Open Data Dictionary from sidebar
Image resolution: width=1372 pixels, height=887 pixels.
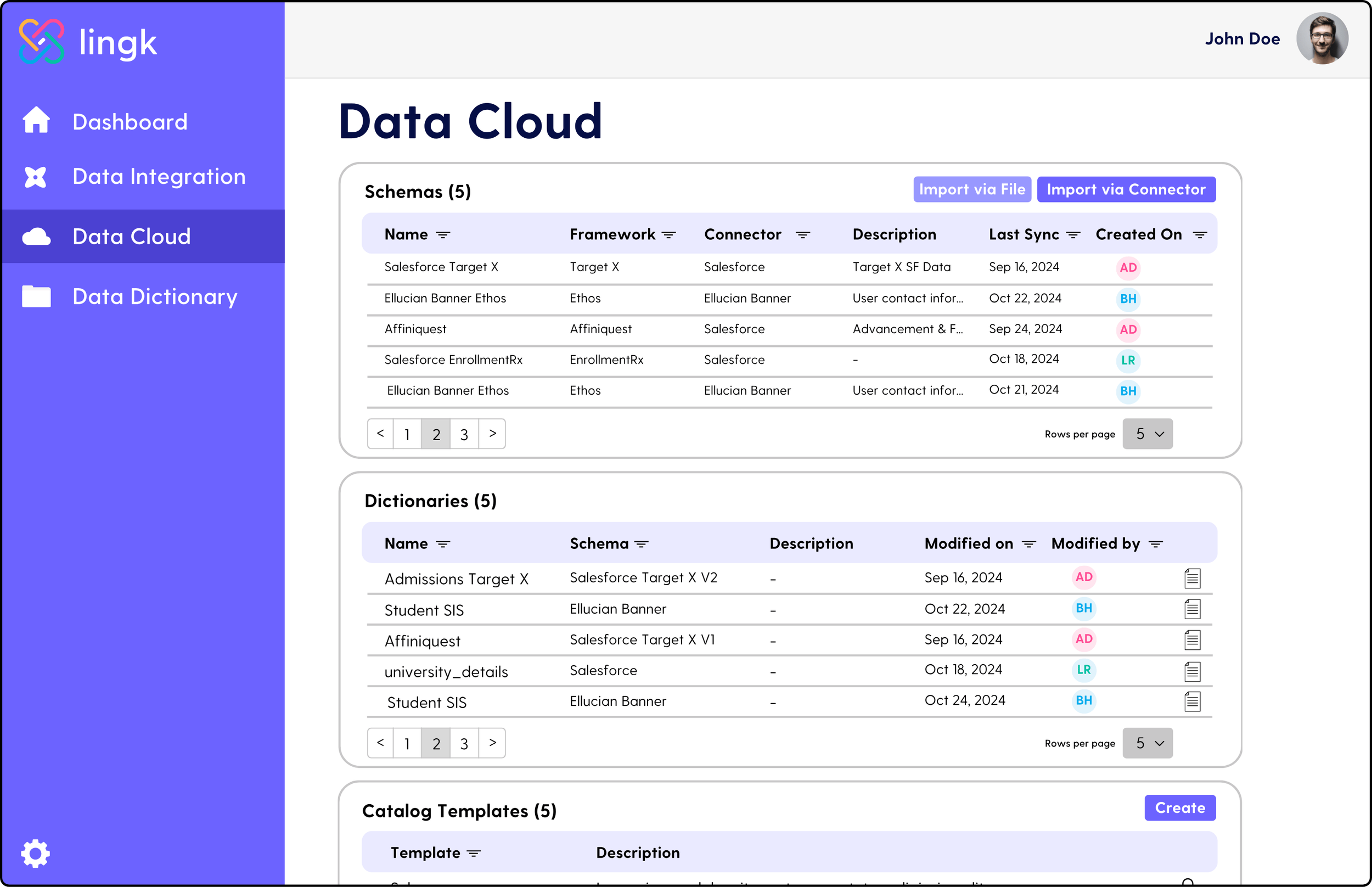point(154,296)
